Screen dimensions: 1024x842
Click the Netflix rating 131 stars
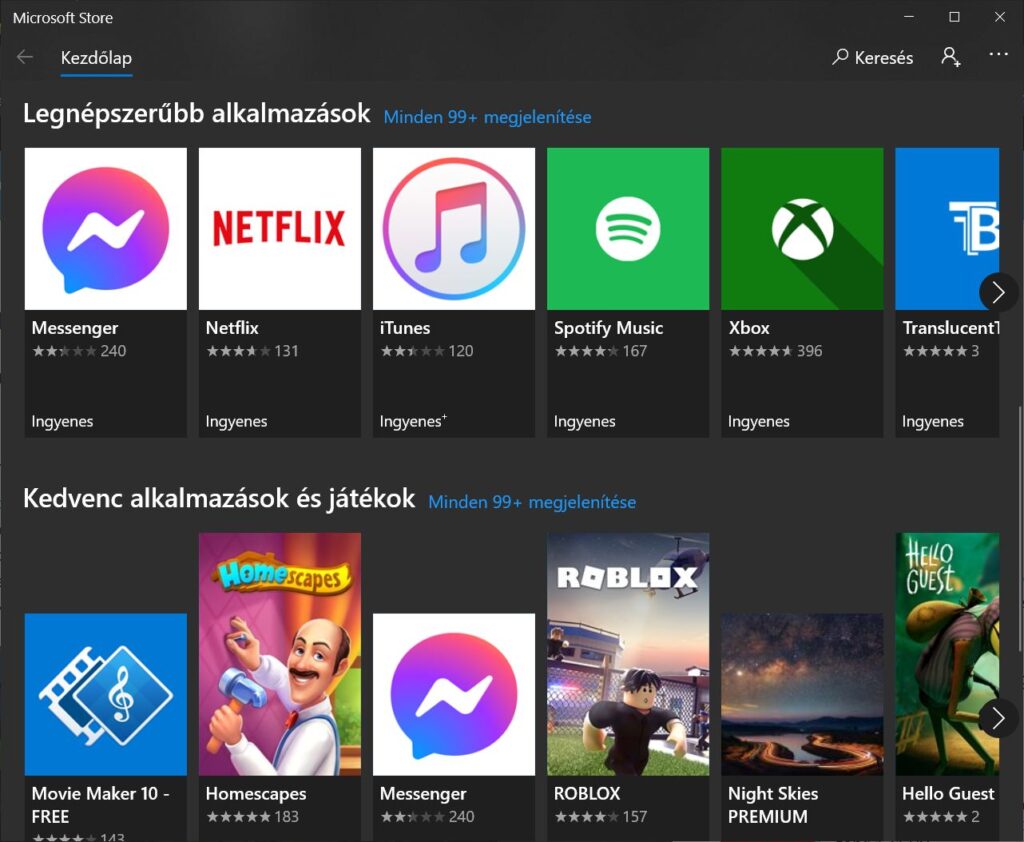252,351
